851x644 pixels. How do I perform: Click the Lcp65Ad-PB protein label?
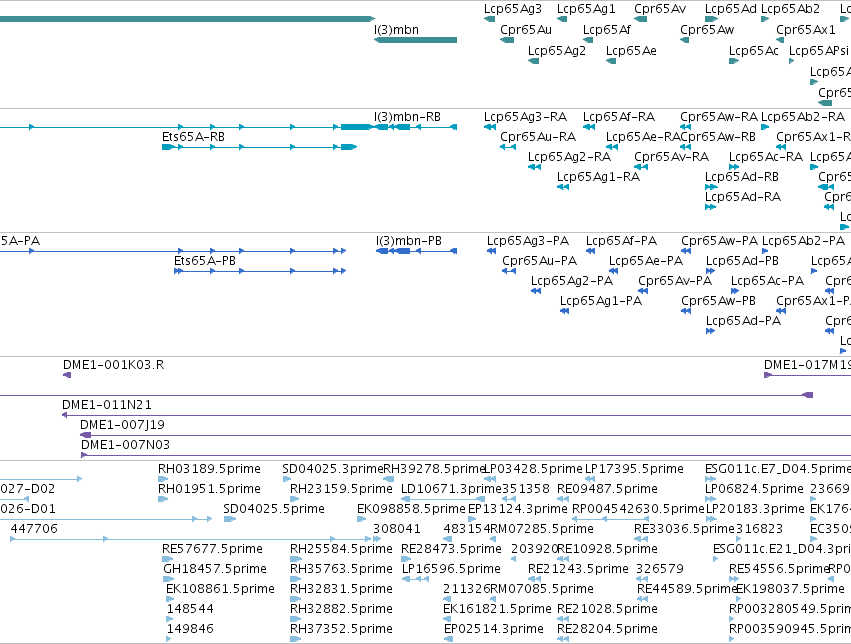[x=742, y=261]
